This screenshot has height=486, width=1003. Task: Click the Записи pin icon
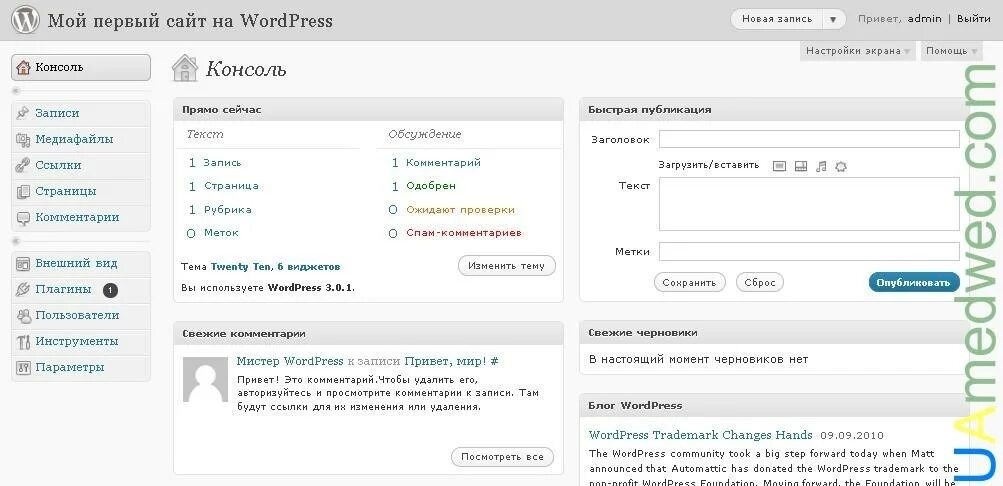click(23, 113)
